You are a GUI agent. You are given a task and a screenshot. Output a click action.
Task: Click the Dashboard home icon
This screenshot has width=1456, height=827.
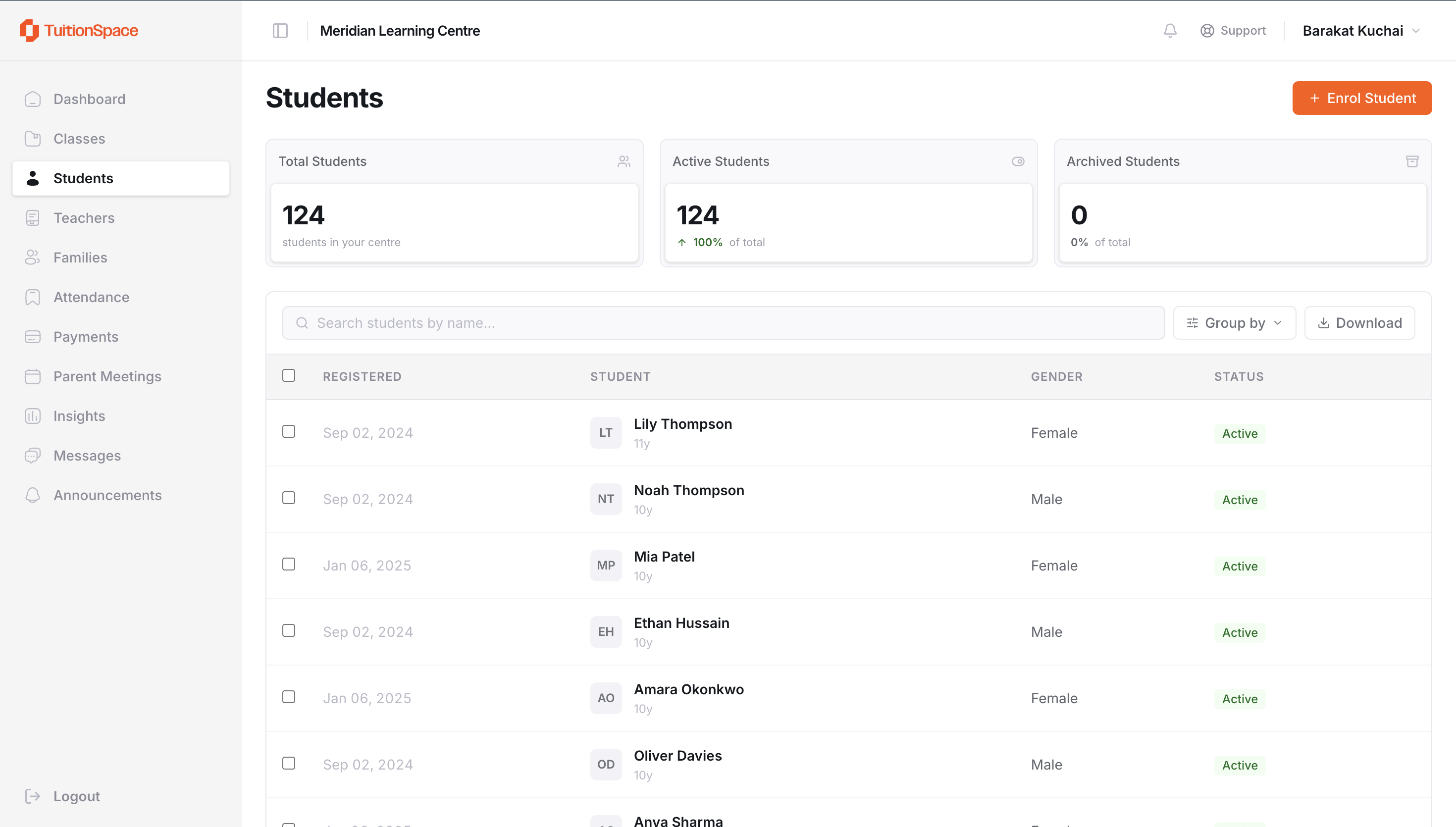(33, 99)
